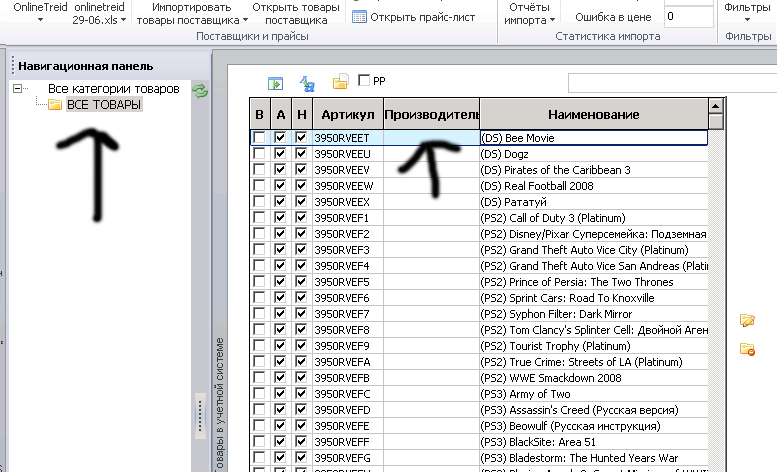The height and width of the screenshot is (472, 777).
Task: Select (PS3) Army of Two cell
Action: point(594,394)
